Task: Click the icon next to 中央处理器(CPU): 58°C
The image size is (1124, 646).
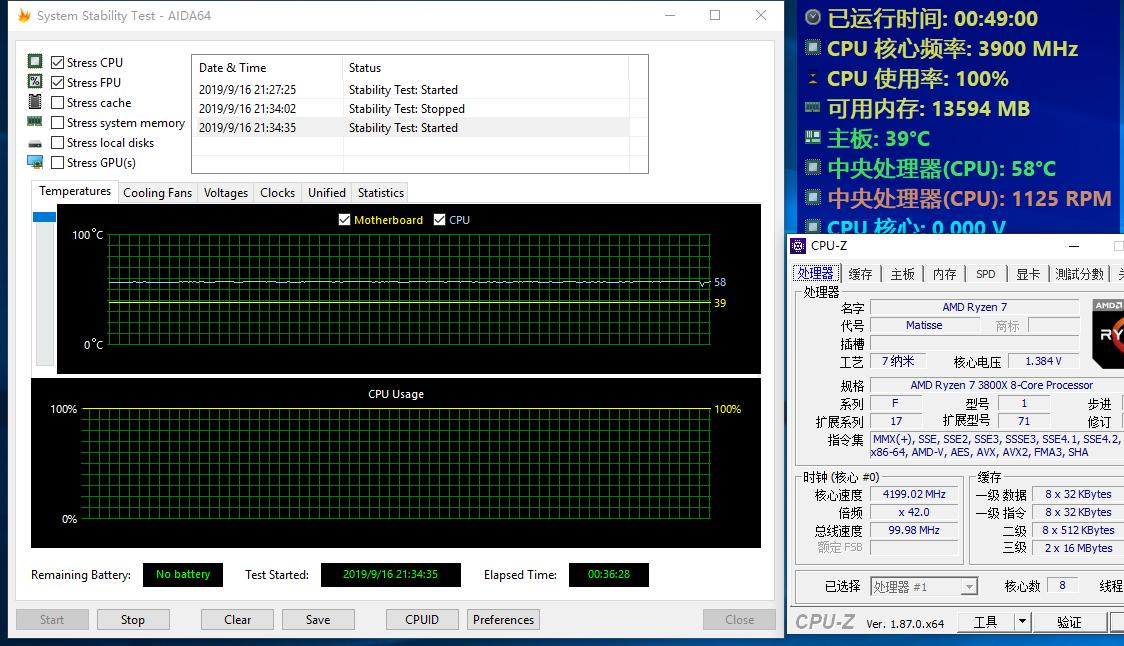Action: pos(813,168)
